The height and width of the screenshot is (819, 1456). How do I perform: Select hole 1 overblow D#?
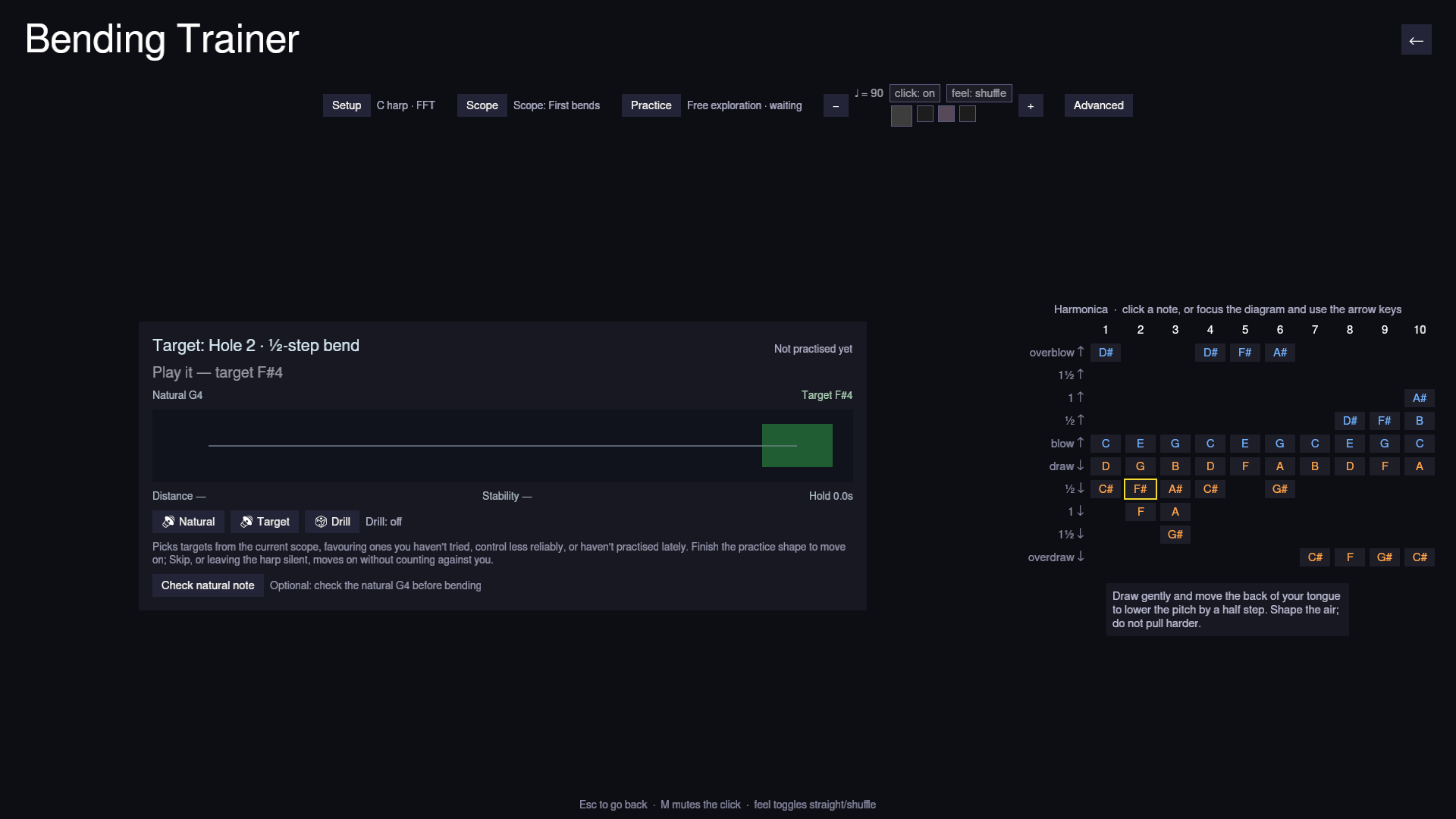[1106, 353]
